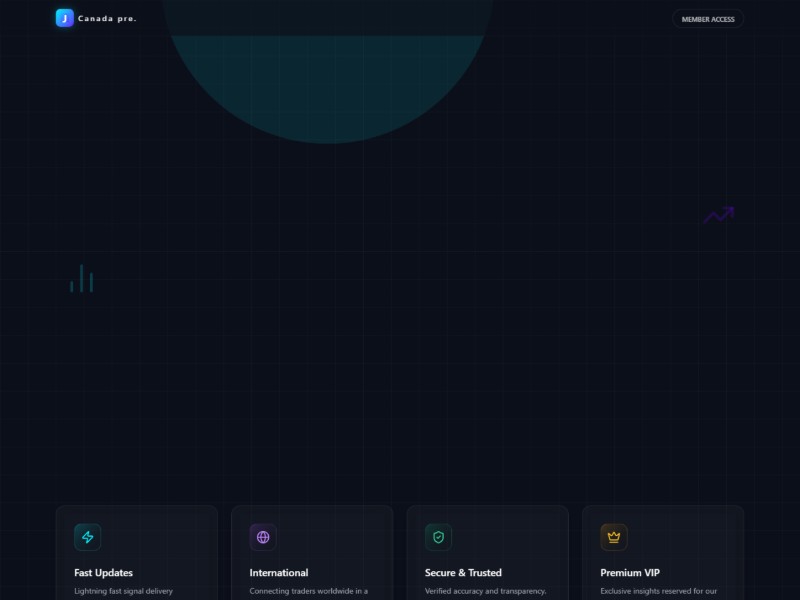Click the purple globe International icon
The height and width of the screenshot is (600, 800).
(263, 537)
